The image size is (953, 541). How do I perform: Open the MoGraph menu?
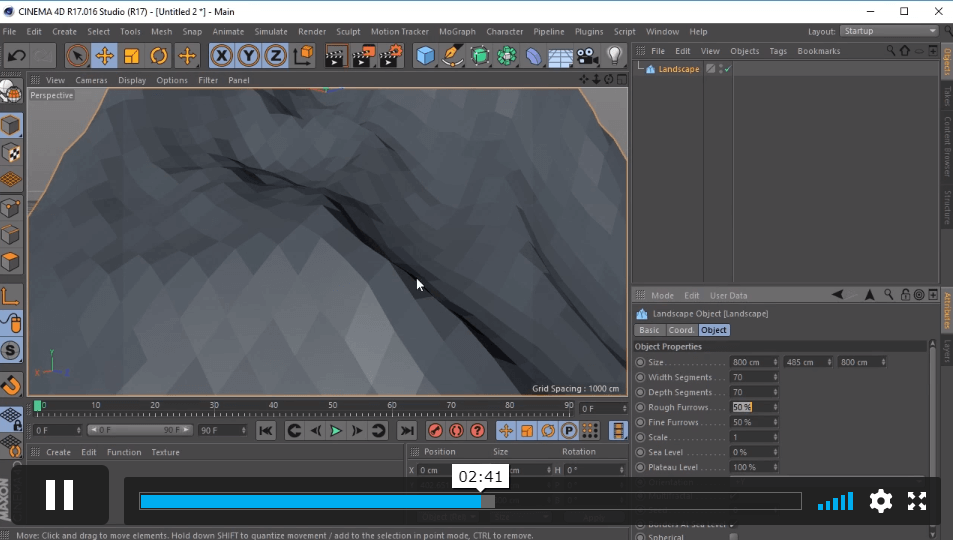[x=457, y=31]
